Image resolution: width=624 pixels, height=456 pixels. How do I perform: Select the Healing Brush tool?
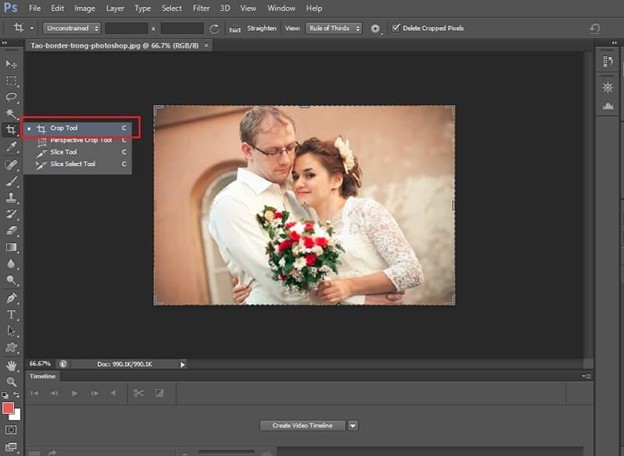click(11, 165)
